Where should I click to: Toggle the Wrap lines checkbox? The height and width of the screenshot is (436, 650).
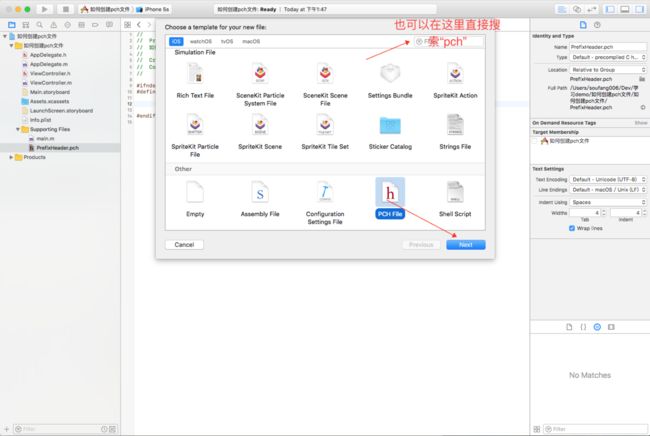pyautogui.click(x=572, y=228)
